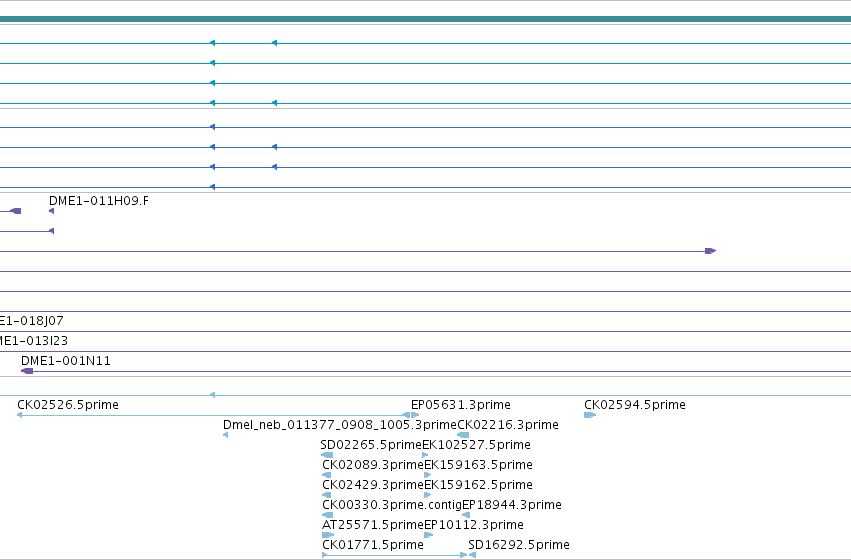Select the arrow glyph for CK02216.3prime
This screenshot has width=851, height=560.
463,435
